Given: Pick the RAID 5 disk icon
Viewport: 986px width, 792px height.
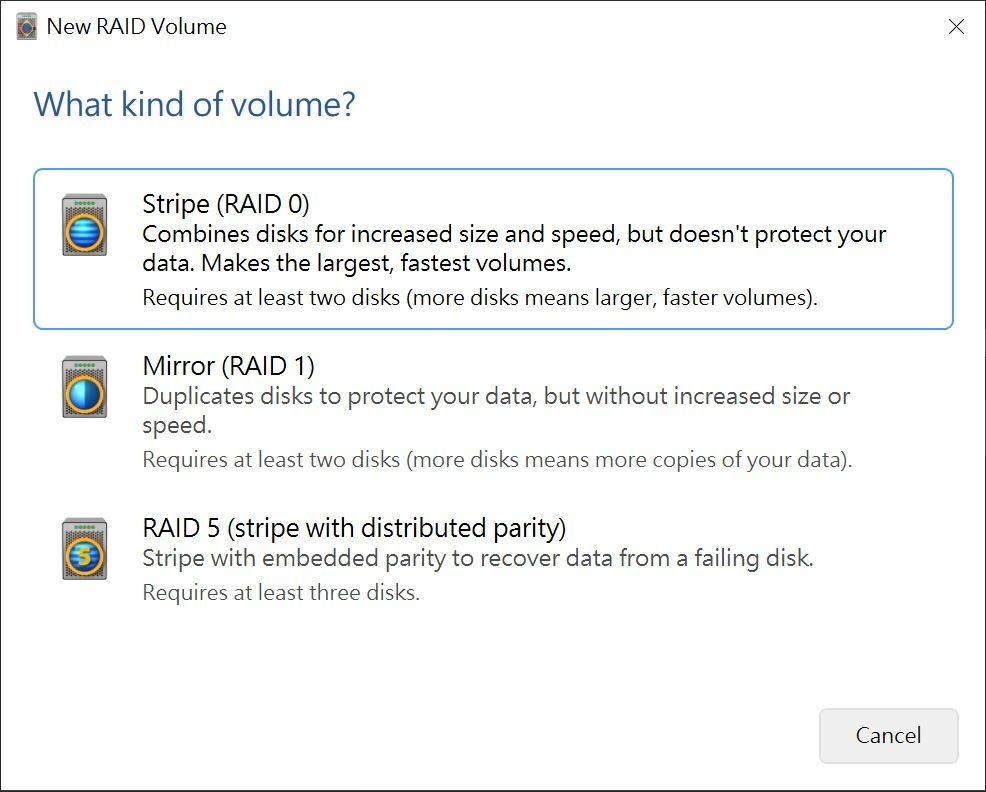Looking at the screenshot, I should click(84, 549).
